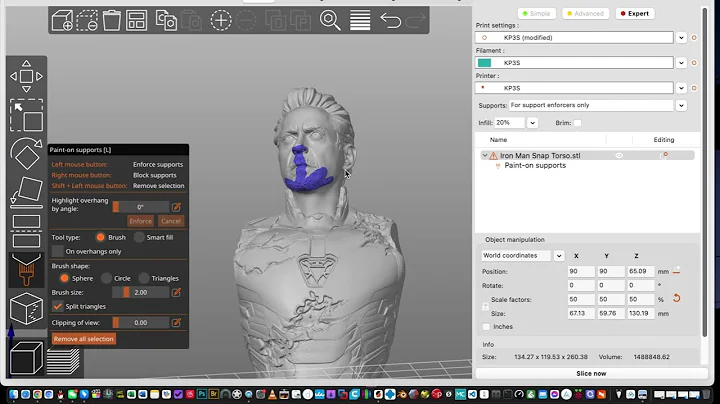Click the Search magnifier toolbar icon
Screen dimensions: 720x404
coord(330,21)
